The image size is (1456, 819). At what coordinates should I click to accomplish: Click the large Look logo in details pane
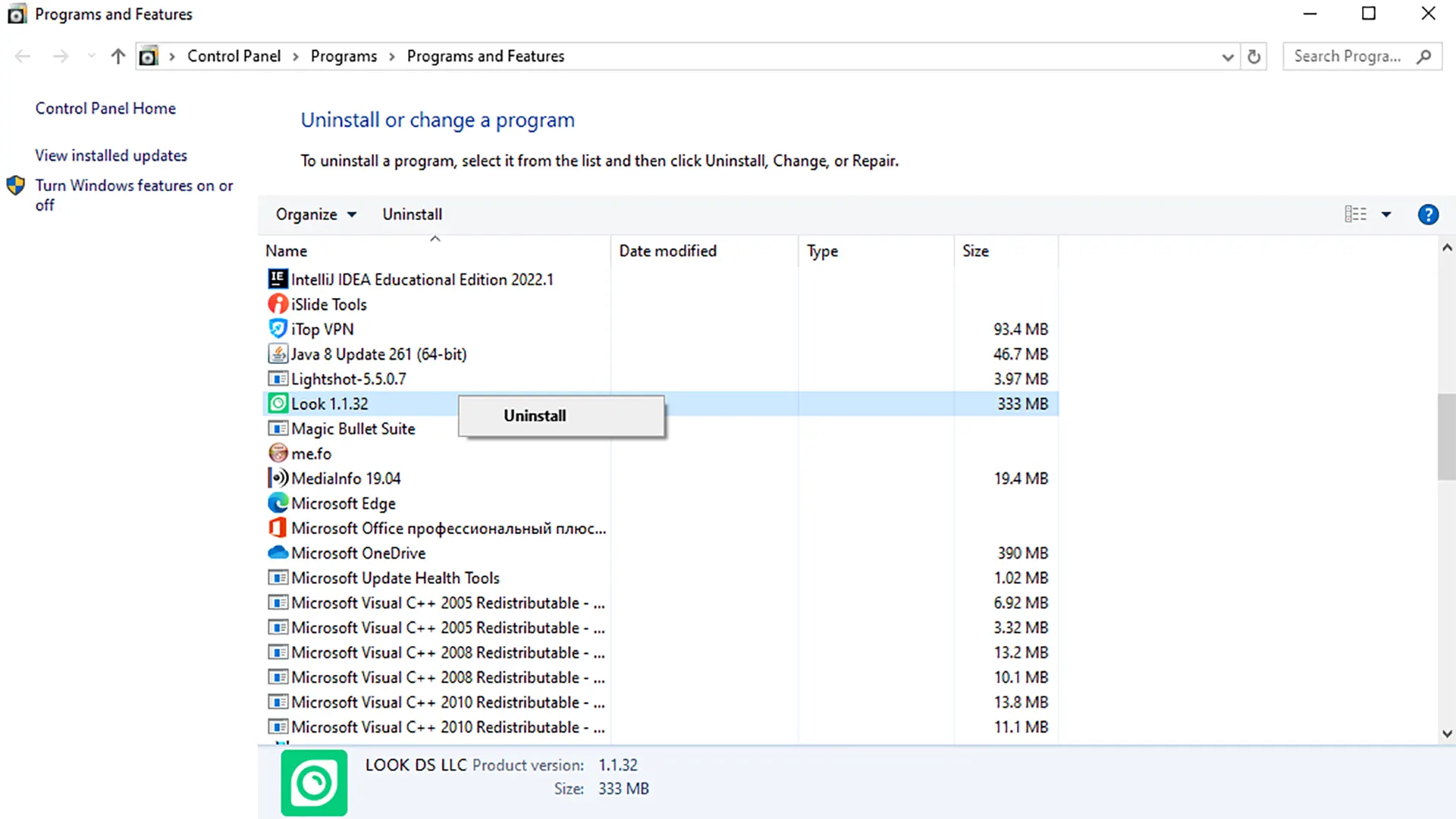coord(314,783)
